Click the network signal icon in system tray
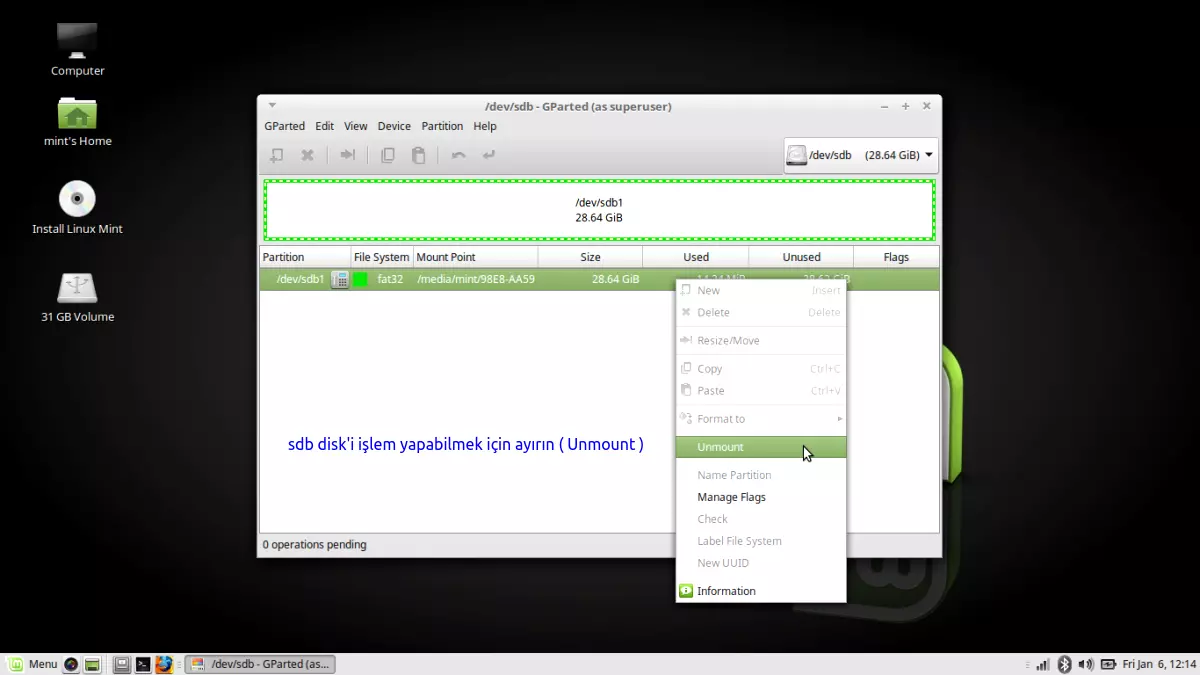The image size is (1200, 675). [x=1042, y=663]
